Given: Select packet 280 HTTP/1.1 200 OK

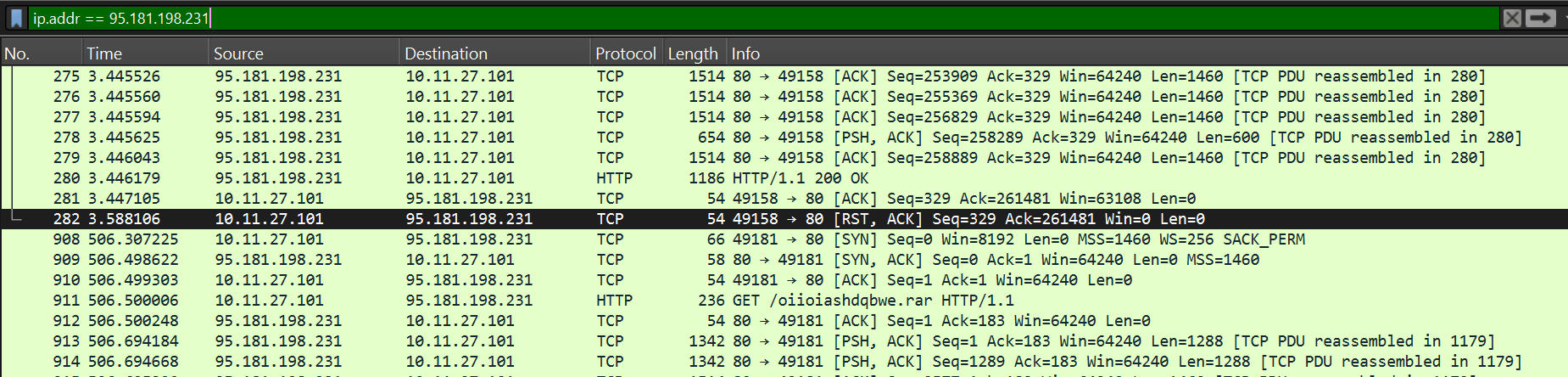Looking at the screenshot, I should (784, 178).
